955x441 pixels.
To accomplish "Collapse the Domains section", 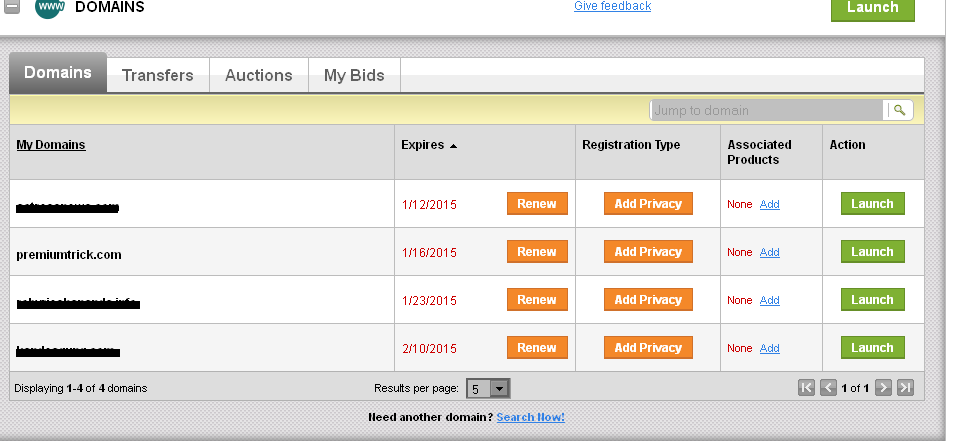I will [13, 7].
